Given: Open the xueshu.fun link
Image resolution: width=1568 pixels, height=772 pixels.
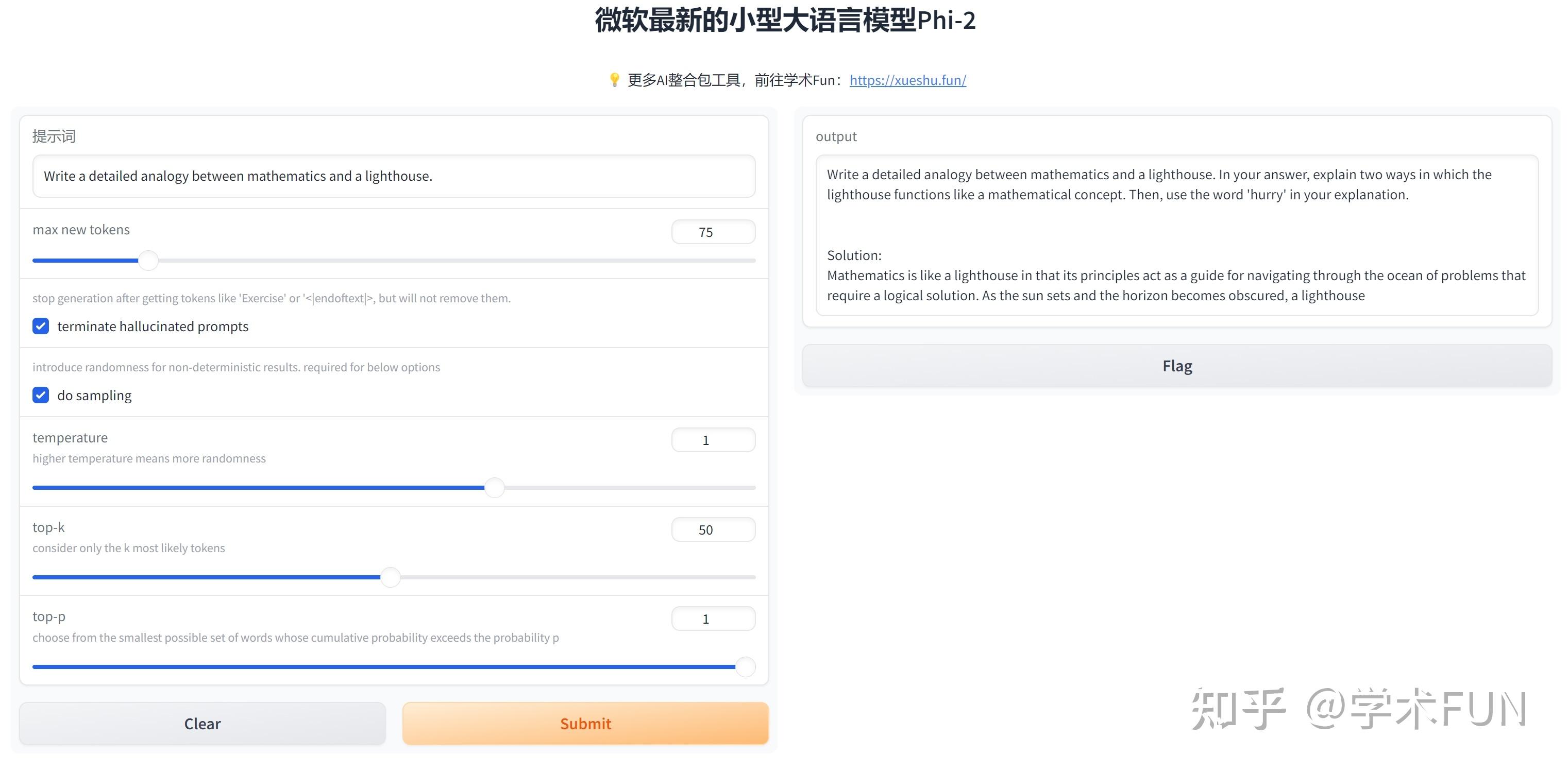Looking at the screenshot, I should click(x=907, y=80).
